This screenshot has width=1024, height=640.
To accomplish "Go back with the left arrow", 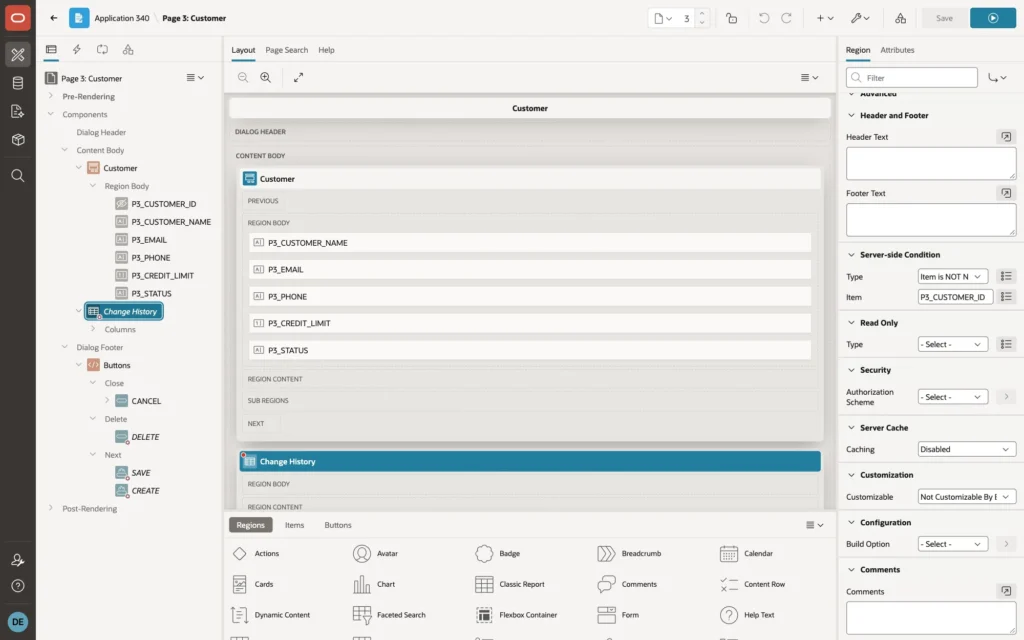I will (x=54, y=18).
